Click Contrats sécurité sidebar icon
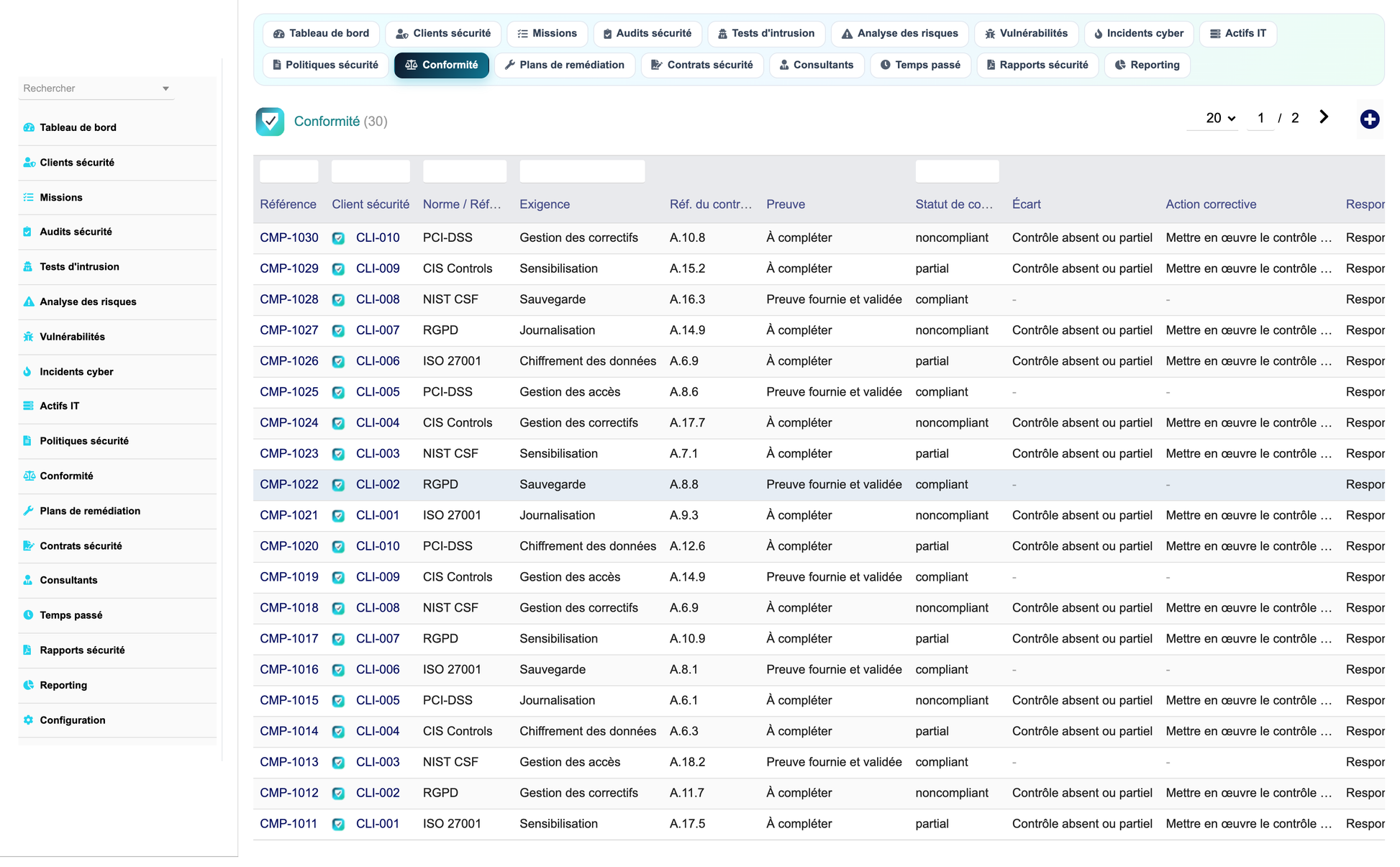The height and width of the screenshot is (867, 1400). pos(29,545)
